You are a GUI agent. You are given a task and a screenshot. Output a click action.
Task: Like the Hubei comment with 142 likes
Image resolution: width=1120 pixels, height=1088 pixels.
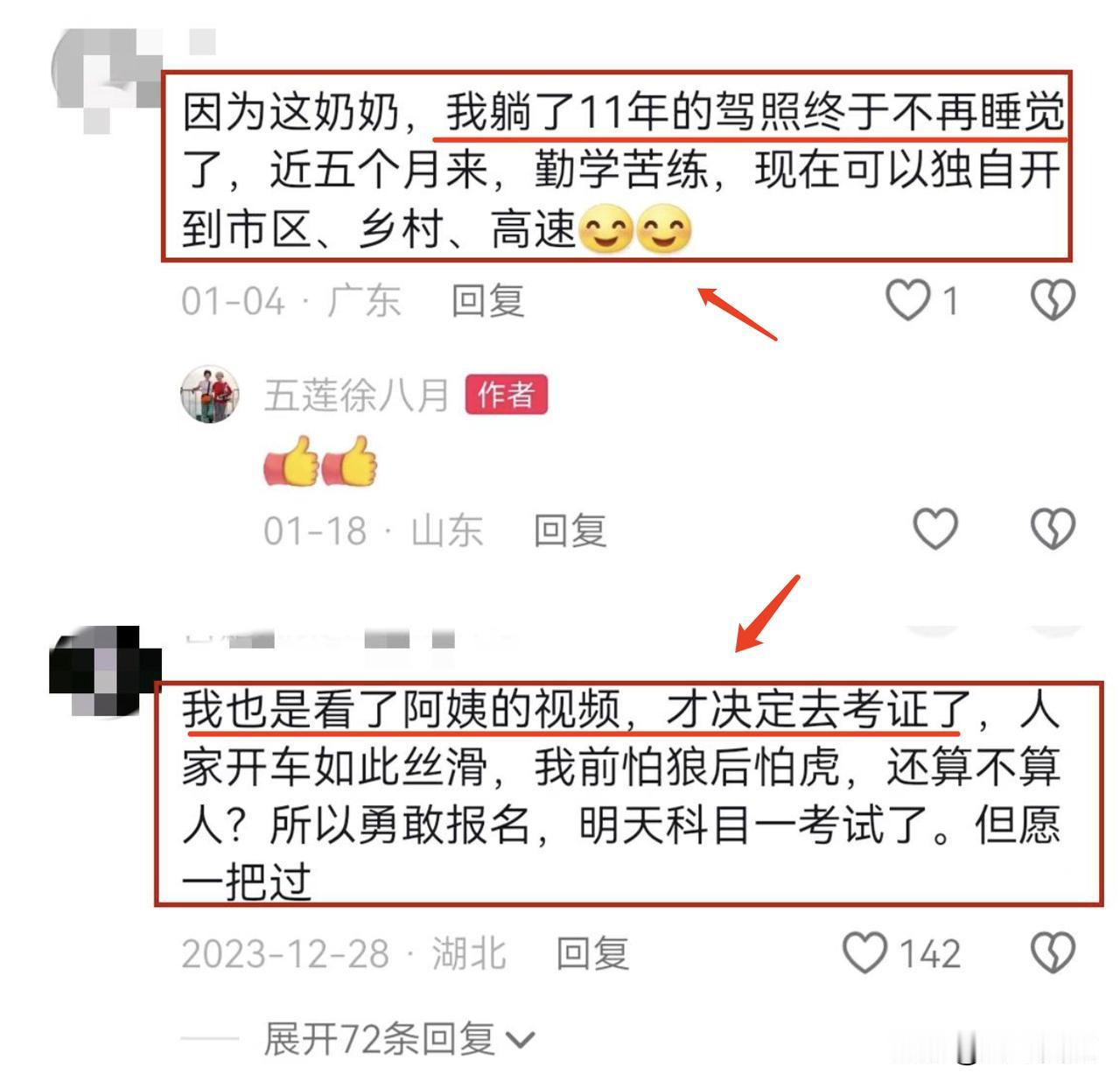pyautogui.click(x=864, y=953)
